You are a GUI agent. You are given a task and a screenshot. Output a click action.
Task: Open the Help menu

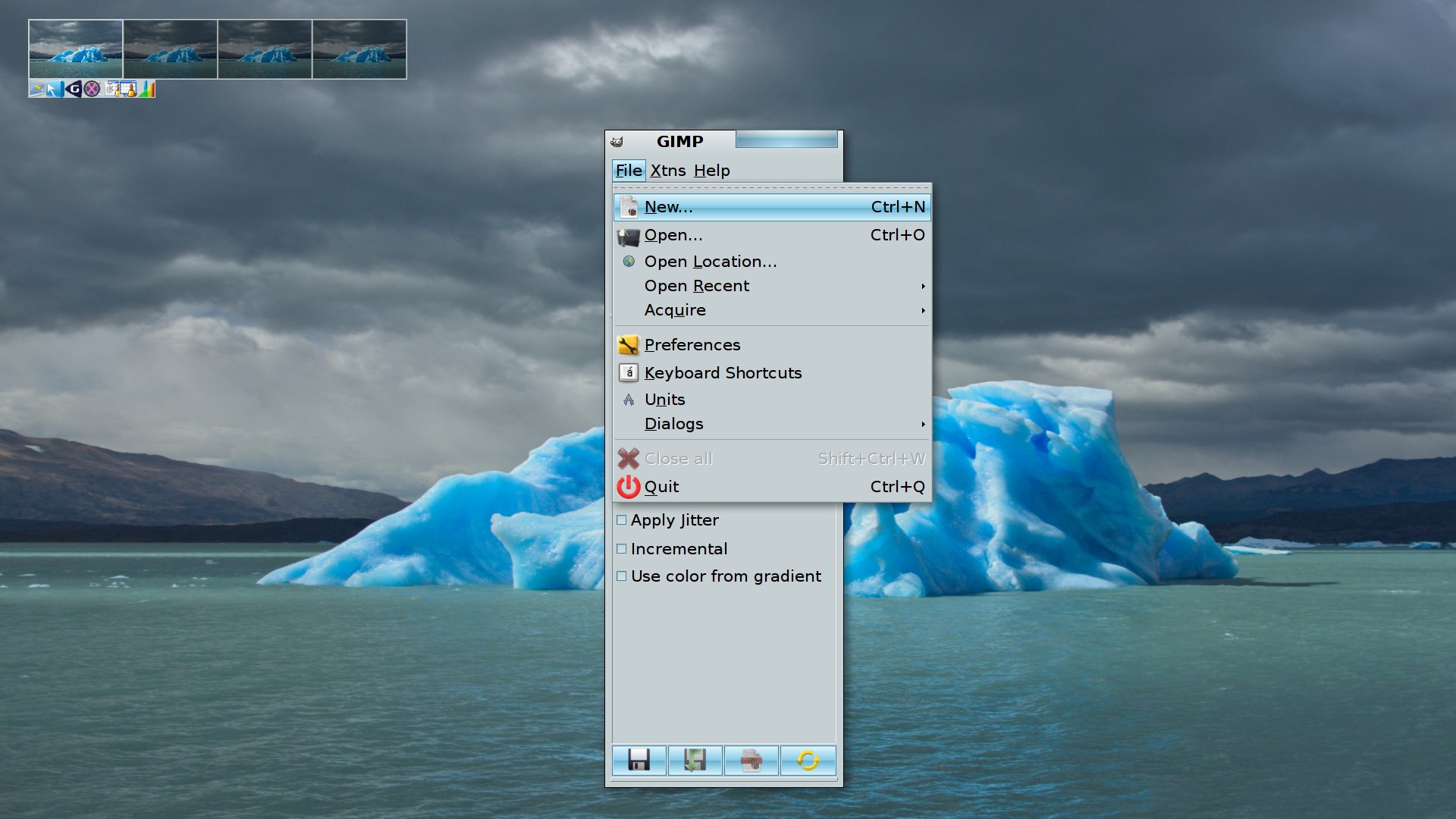[x=711, y=171]
